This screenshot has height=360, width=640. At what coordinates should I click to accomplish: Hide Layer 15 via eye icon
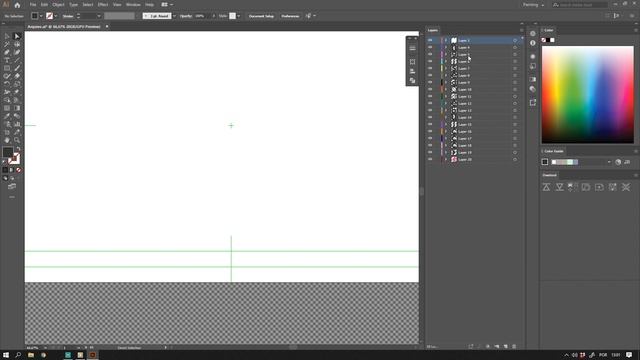tap(430, 124)
